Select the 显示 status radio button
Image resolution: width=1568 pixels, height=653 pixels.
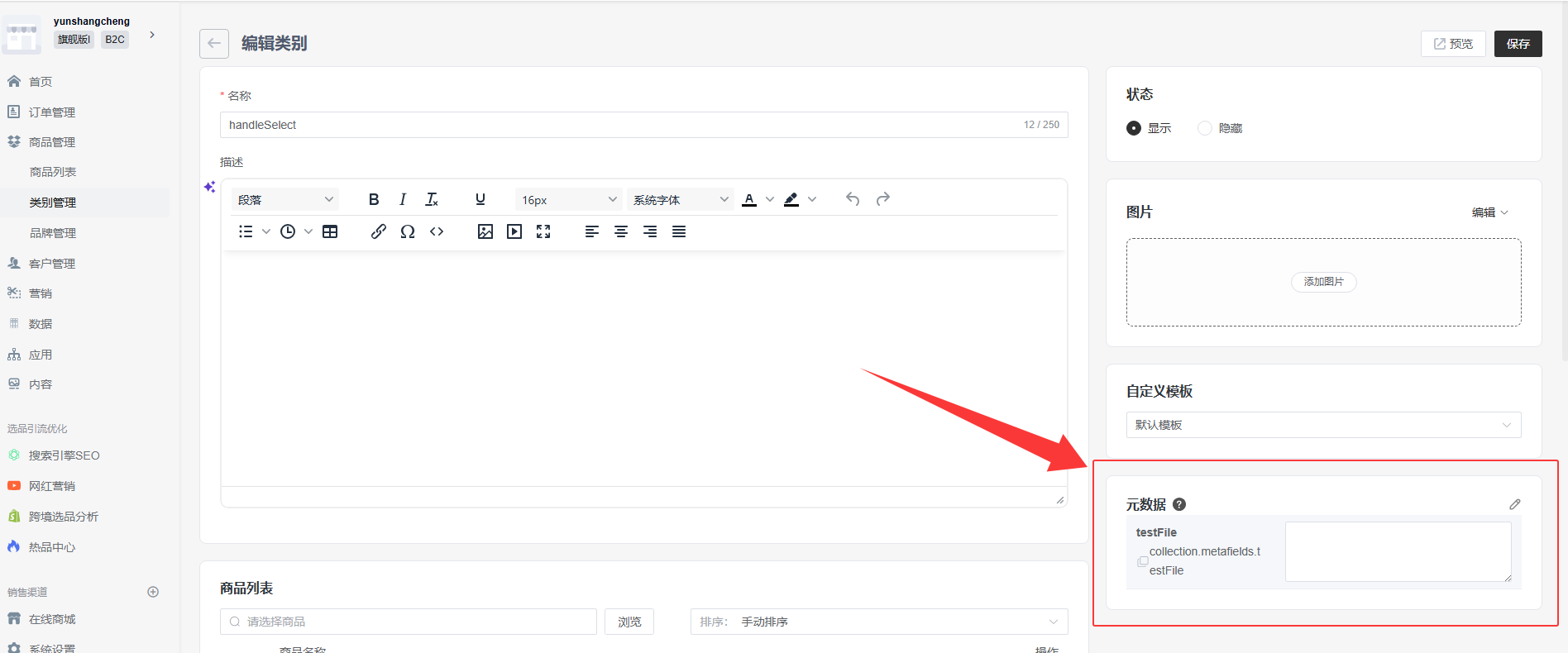(1134, 128)
